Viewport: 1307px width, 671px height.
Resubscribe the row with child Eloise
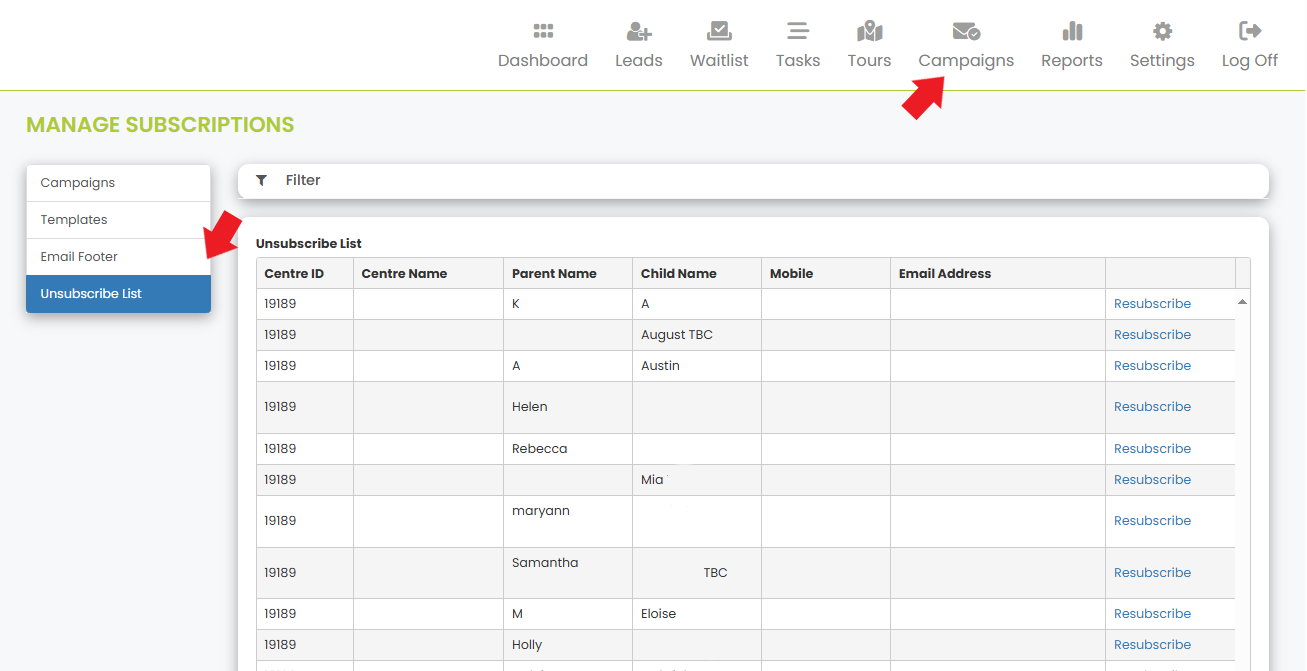[x=1152, y=614]
